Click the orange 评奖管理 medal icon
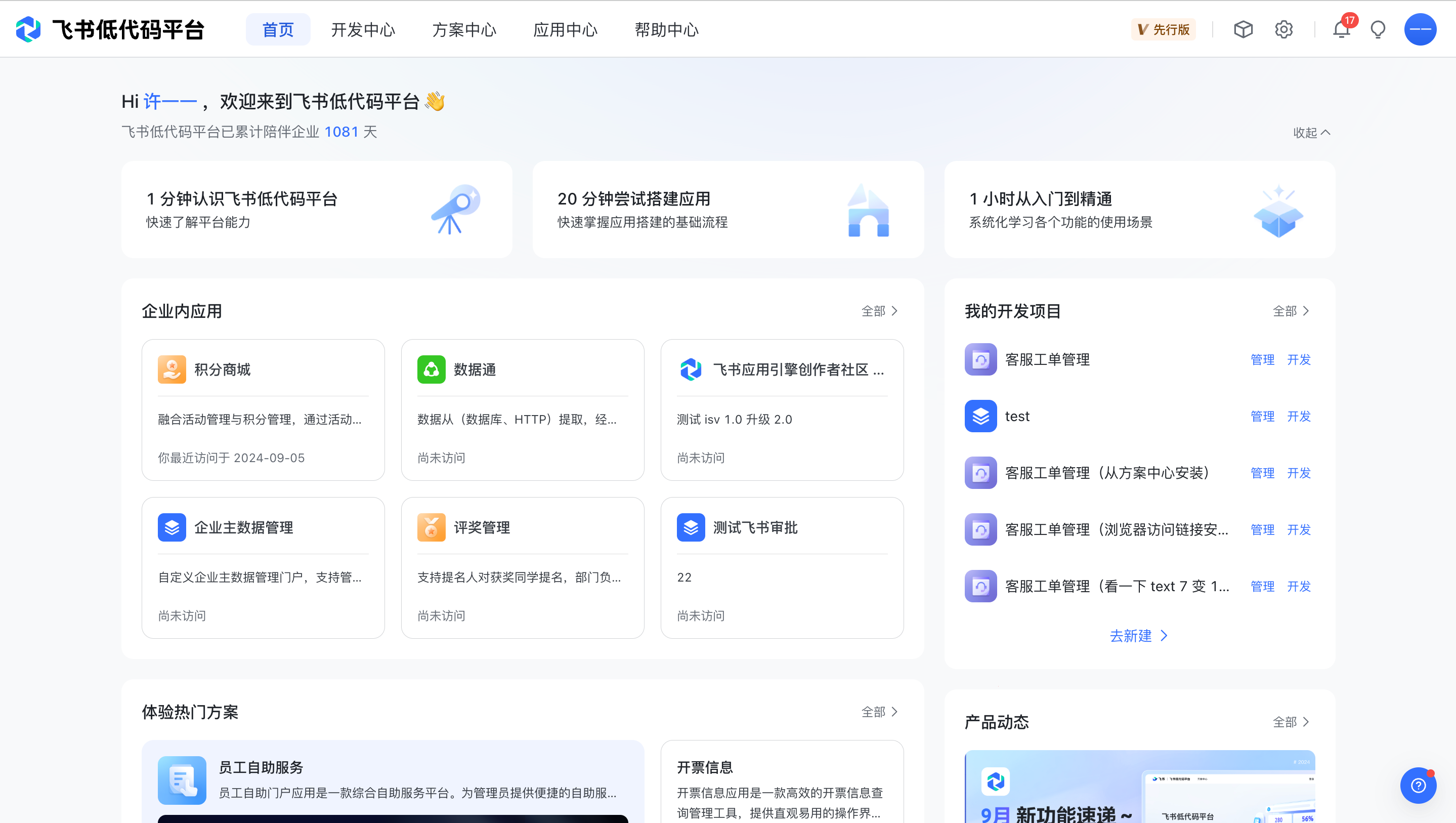This screenshot has width=1456, height=823. (x=431, y=527)
